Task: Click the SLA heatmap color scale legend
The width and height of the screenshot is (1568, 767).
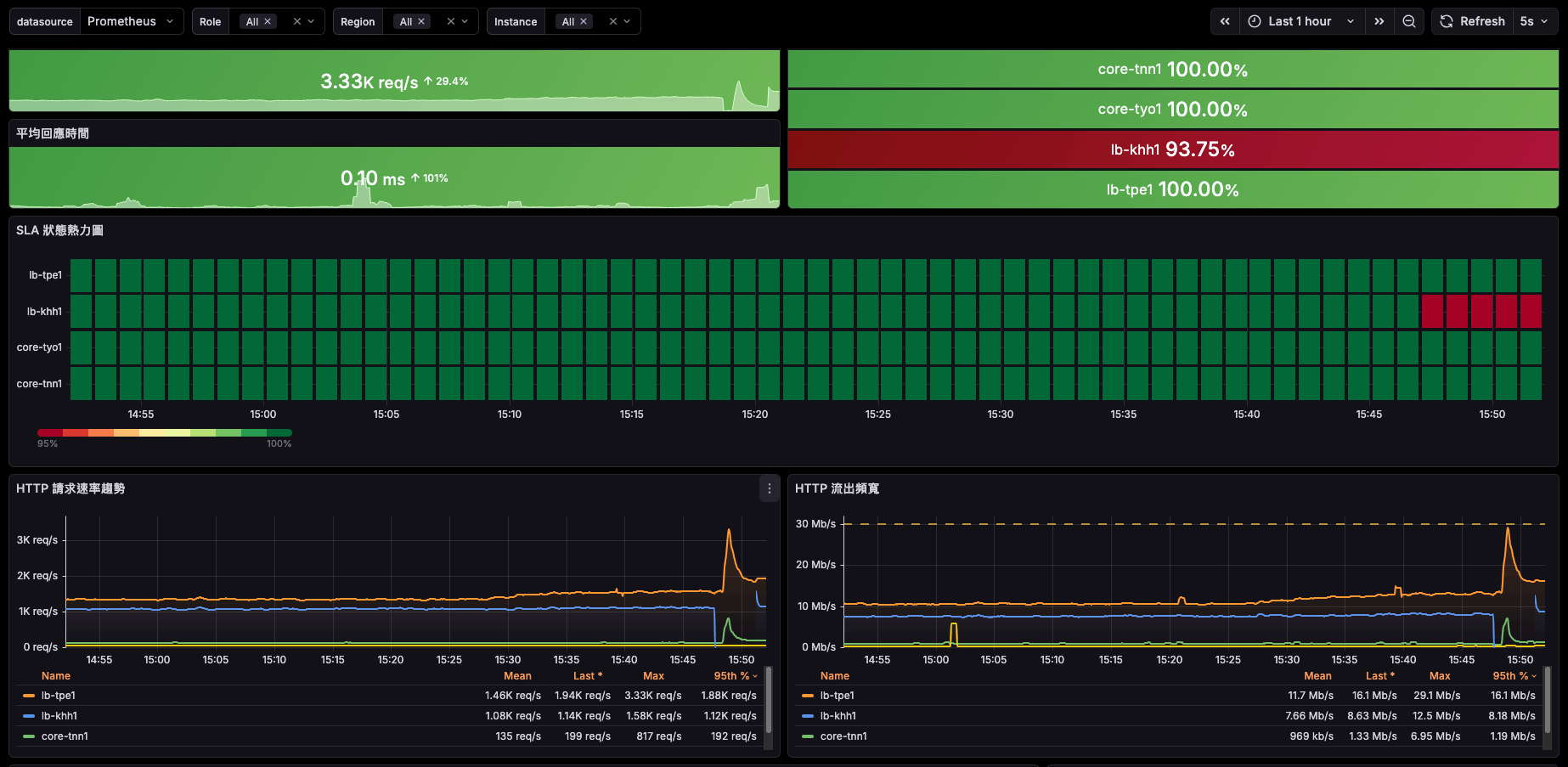Action: [165, 433]
